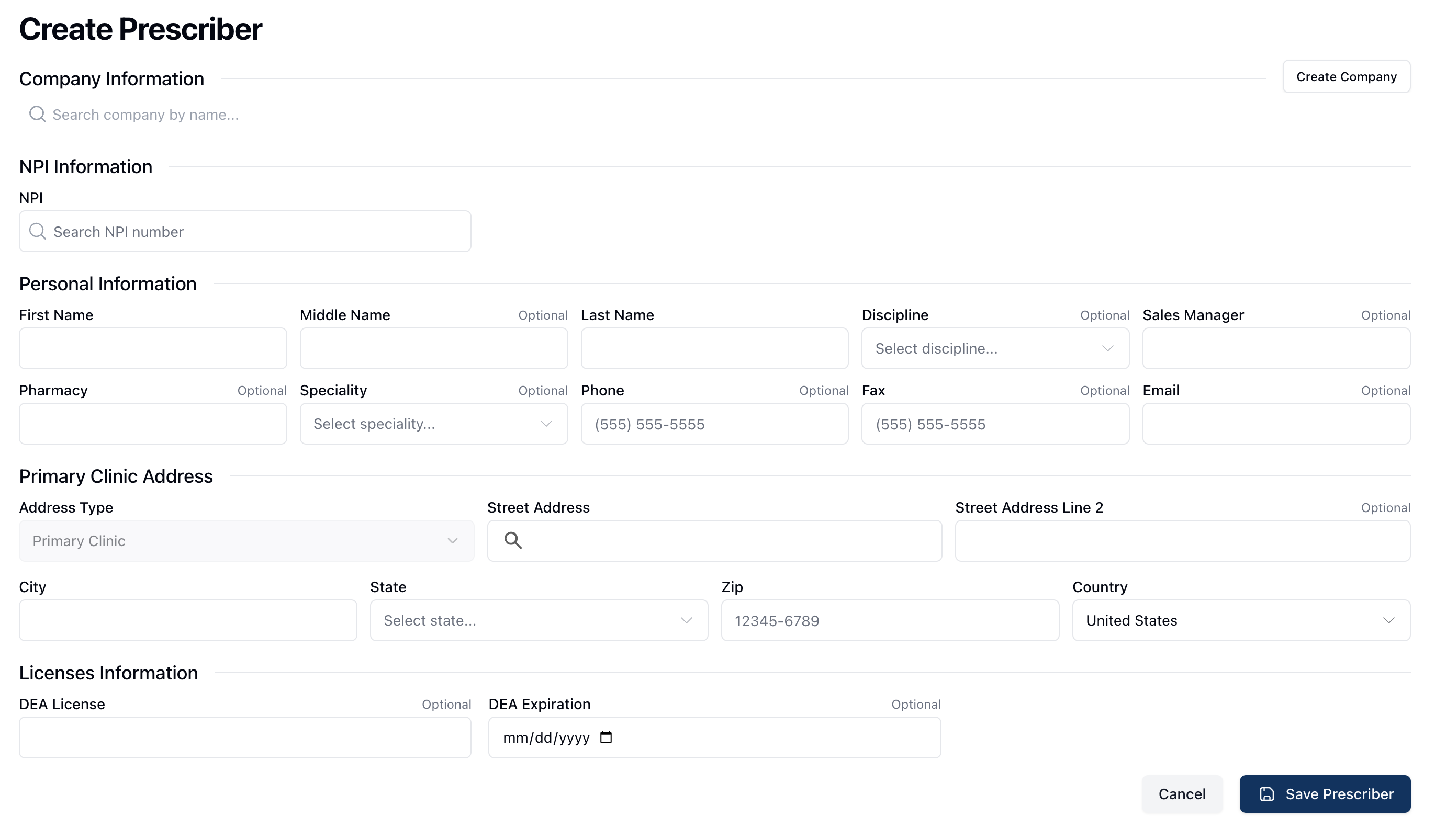This screenshot has width=1435, height=840.
Task: Click the Address Type dropdown
Action: [x=246, y=541]
